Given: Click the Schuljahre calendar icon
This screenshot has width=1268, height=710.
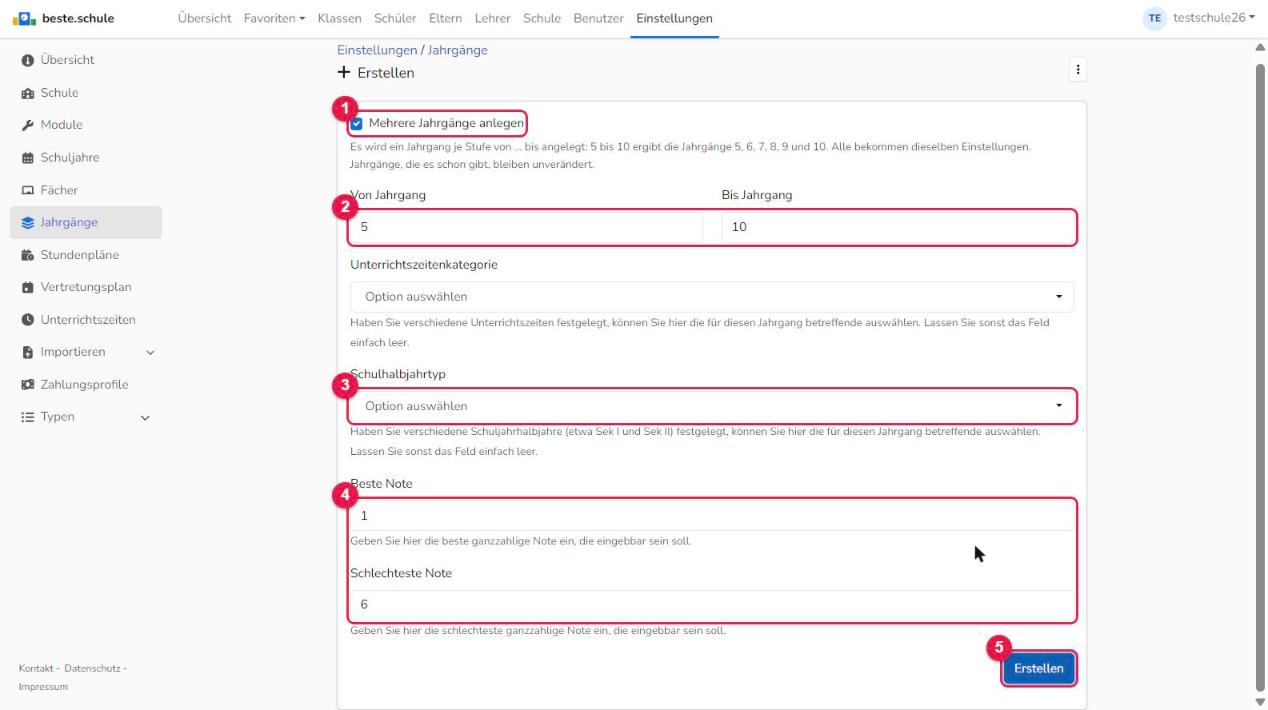Looking at the screenshot, I should point(26,158).
